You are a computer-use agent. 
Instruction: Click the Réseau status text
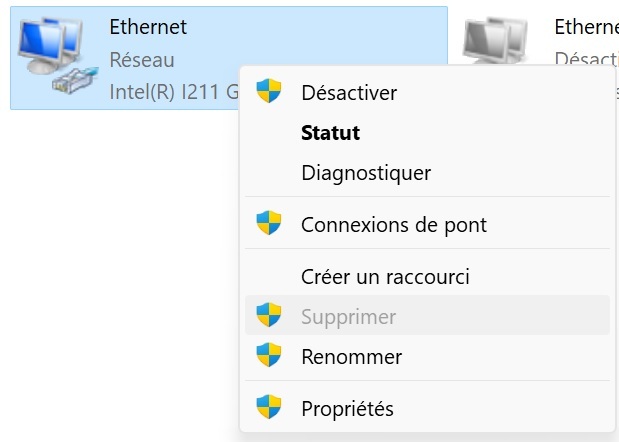pos(142,60)
